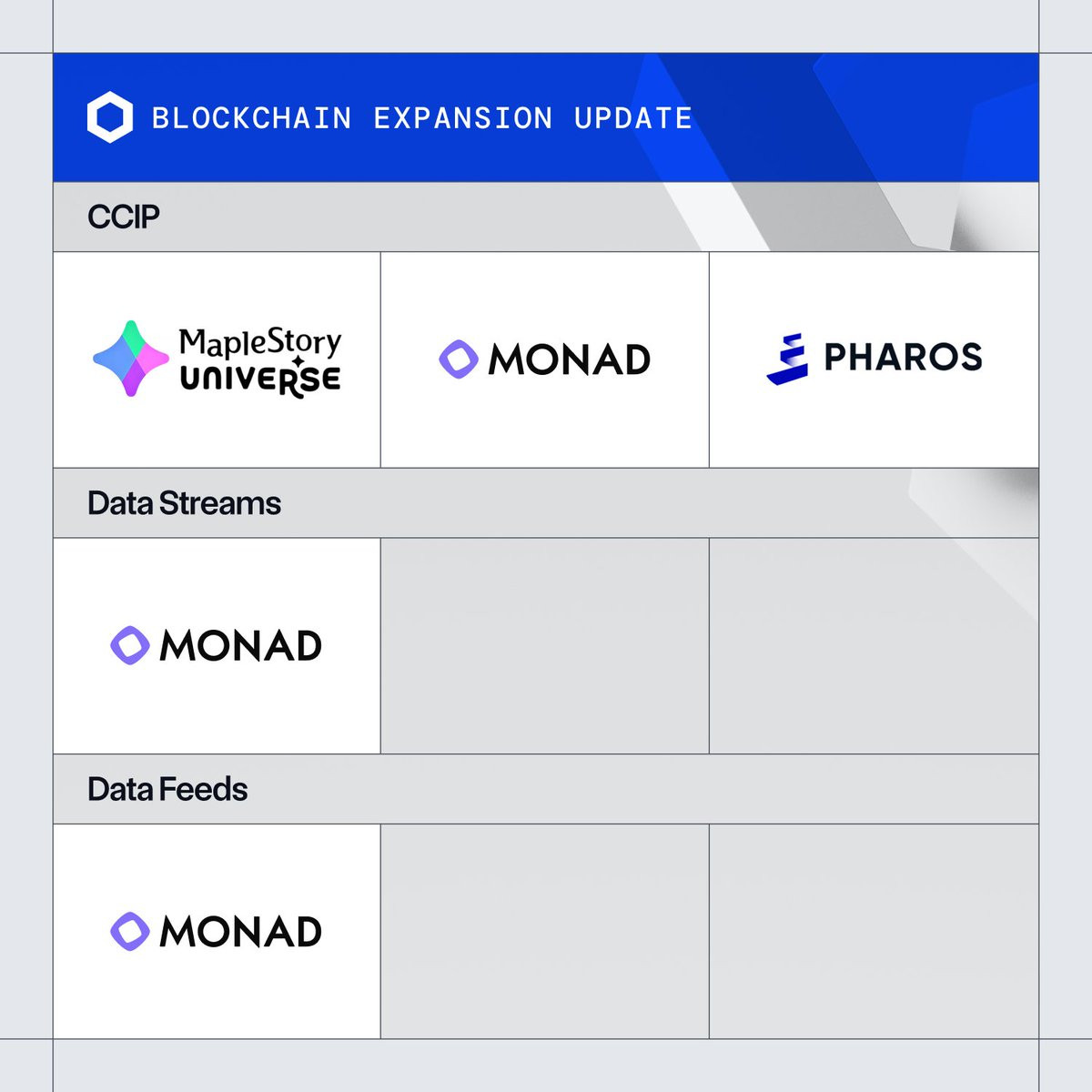Click the MapleStory Universe star icon
This screenshot has height=1092, width=1092.
(x=131, y=359)
